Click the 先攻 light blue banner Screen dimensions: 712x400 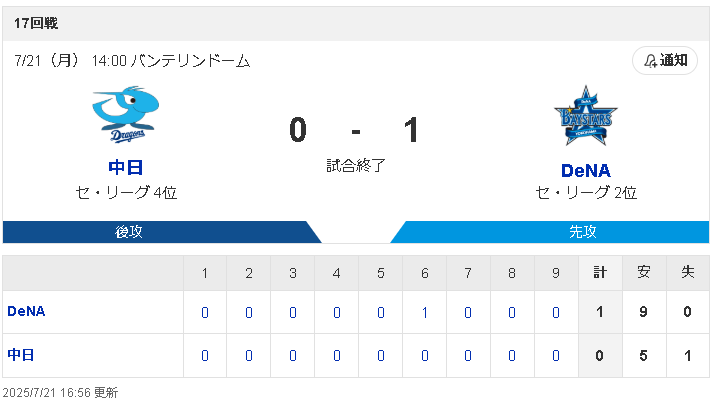click(x=550, y=232)
